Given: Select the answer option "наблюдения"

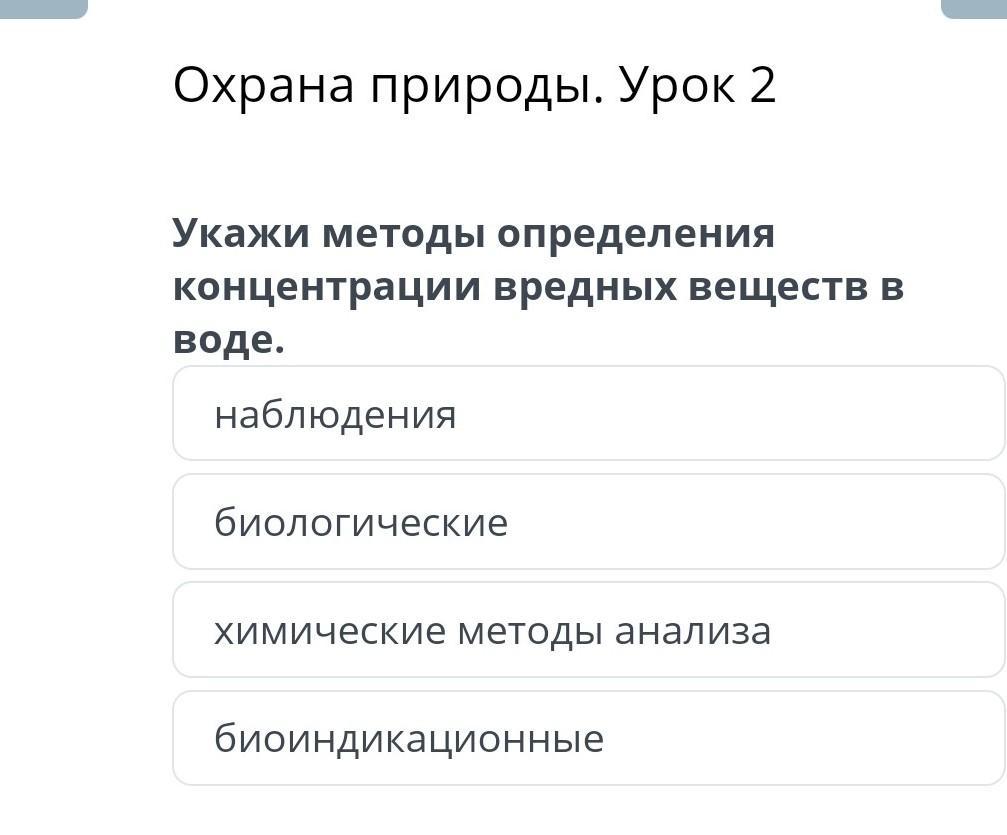Looking at the screenshot, I should [588, 414].
